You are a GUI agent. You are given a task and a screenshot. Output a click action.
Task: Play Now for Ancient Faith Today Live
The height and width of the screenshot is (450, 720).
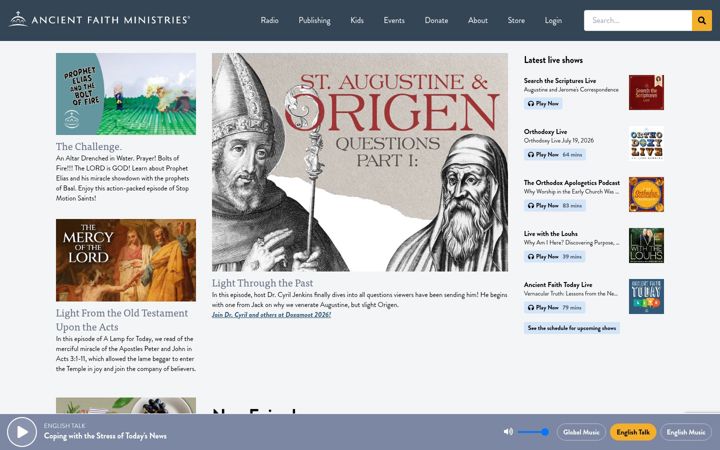click(554, 307)
